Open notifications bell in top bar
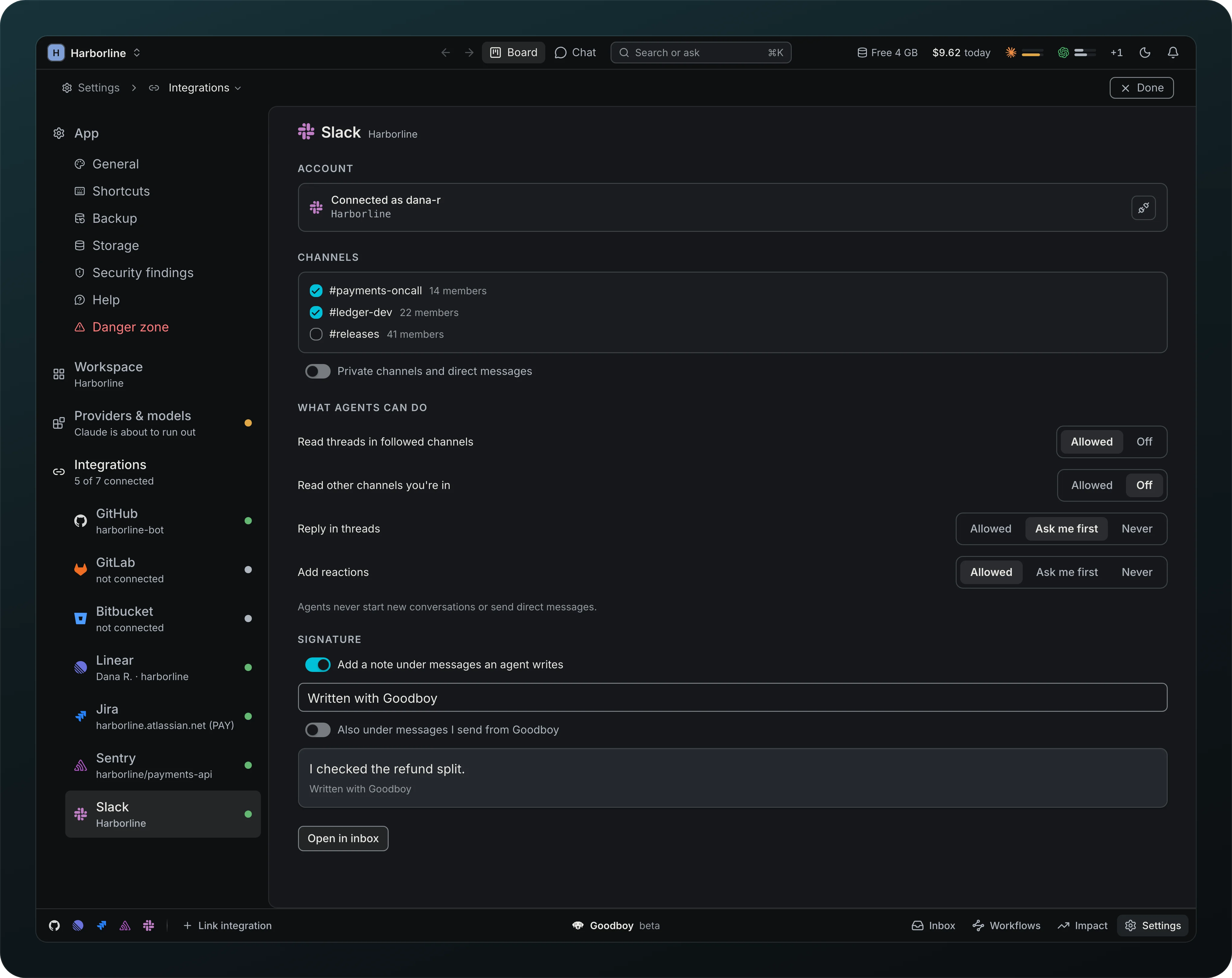Screen dimensions: 1232x978 pyautogui.click(x=1173, y=53)
